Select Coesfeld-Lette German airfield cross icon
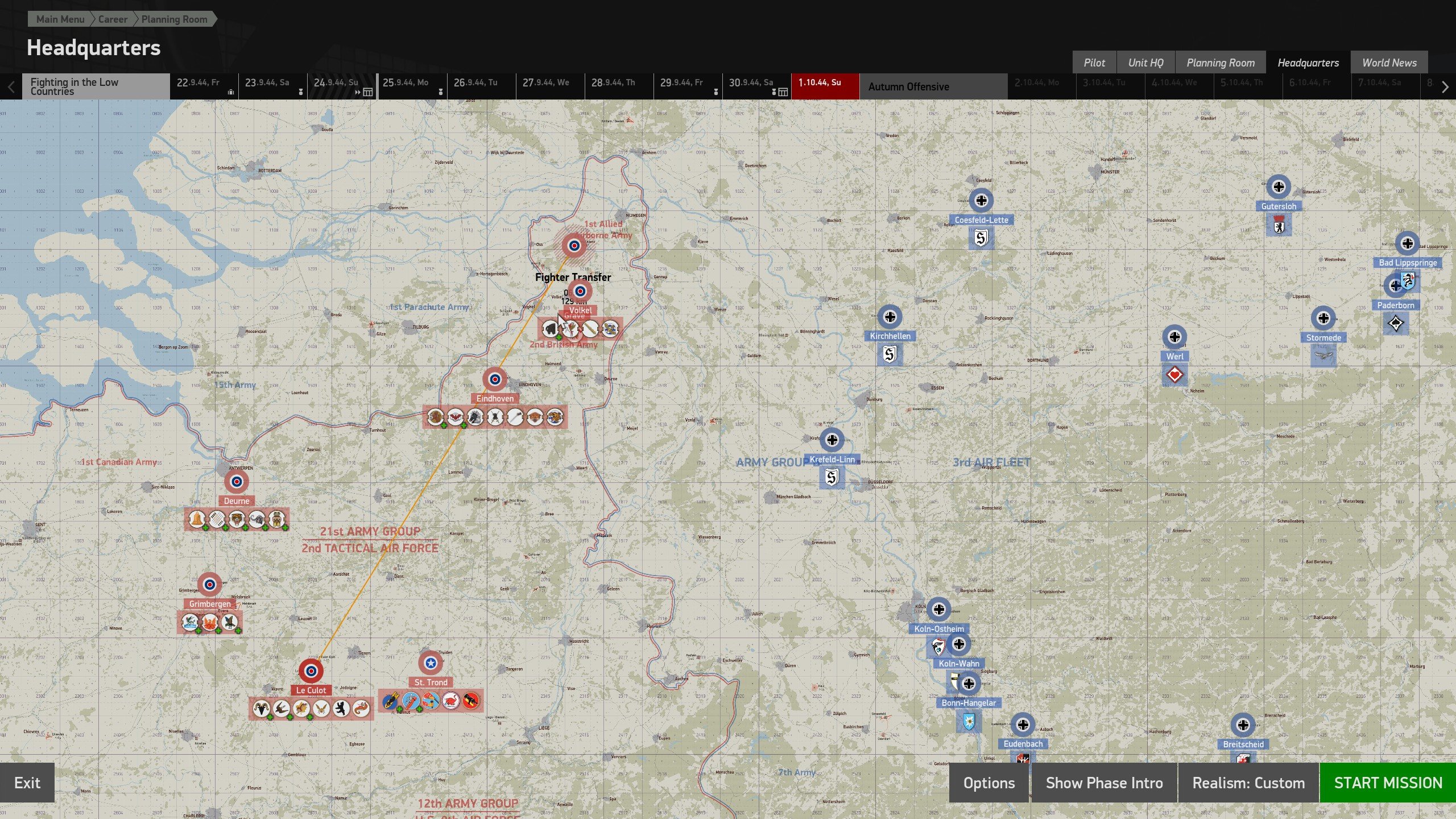 981,200
